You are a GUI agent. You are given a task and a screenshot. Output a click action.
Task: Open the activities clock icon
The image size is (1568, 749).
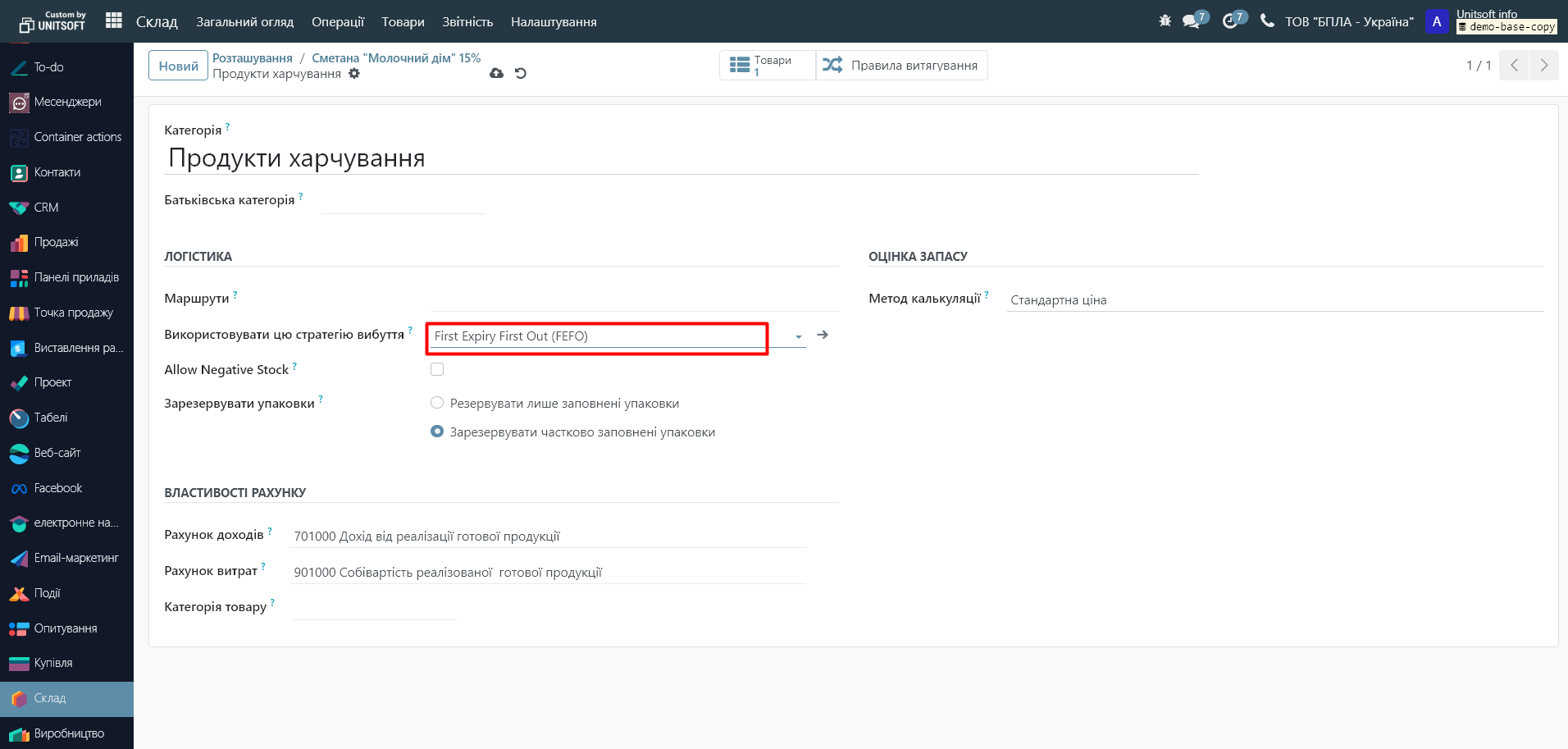[1230, 21]
